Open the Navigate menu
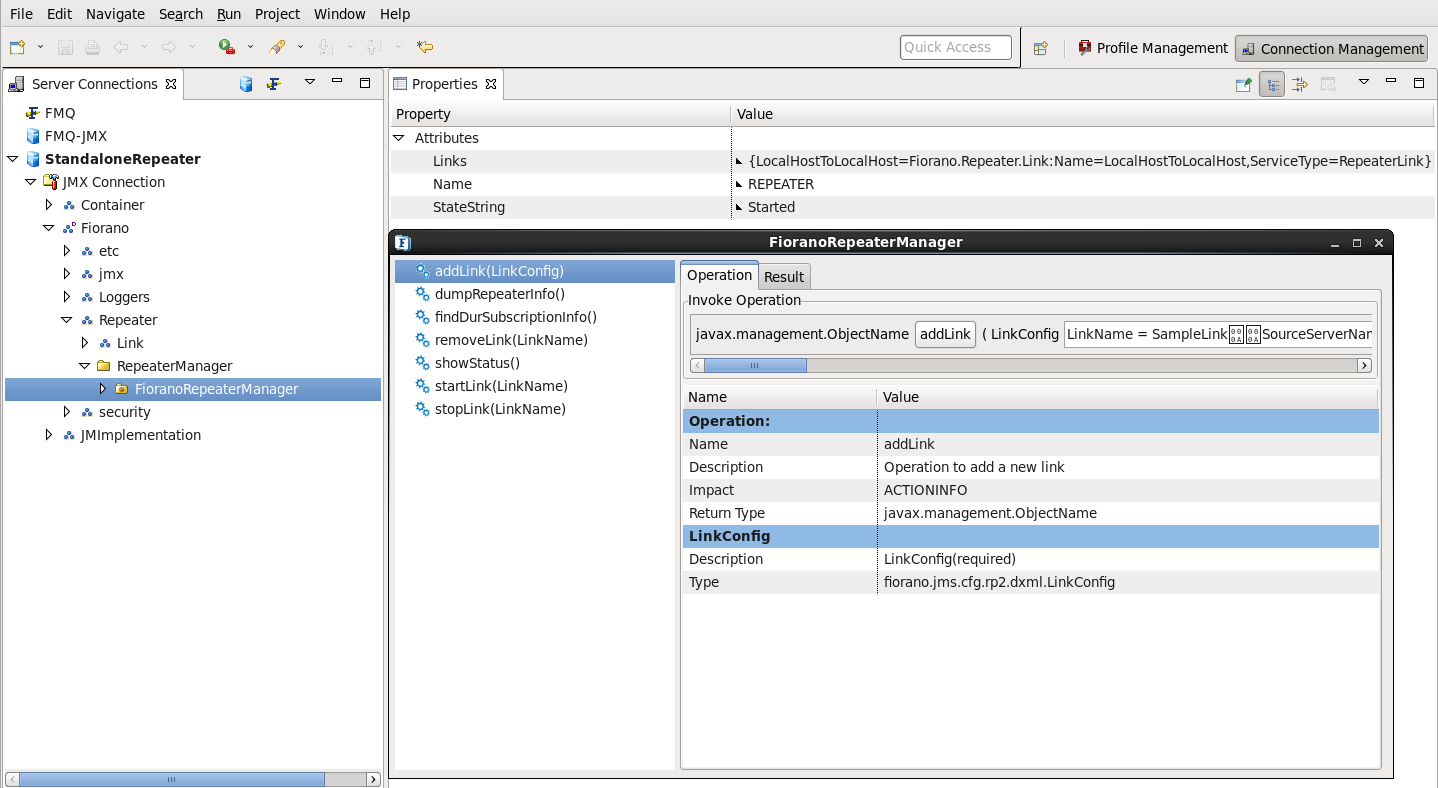The image size is (1438, 788). tap(115, 14)
